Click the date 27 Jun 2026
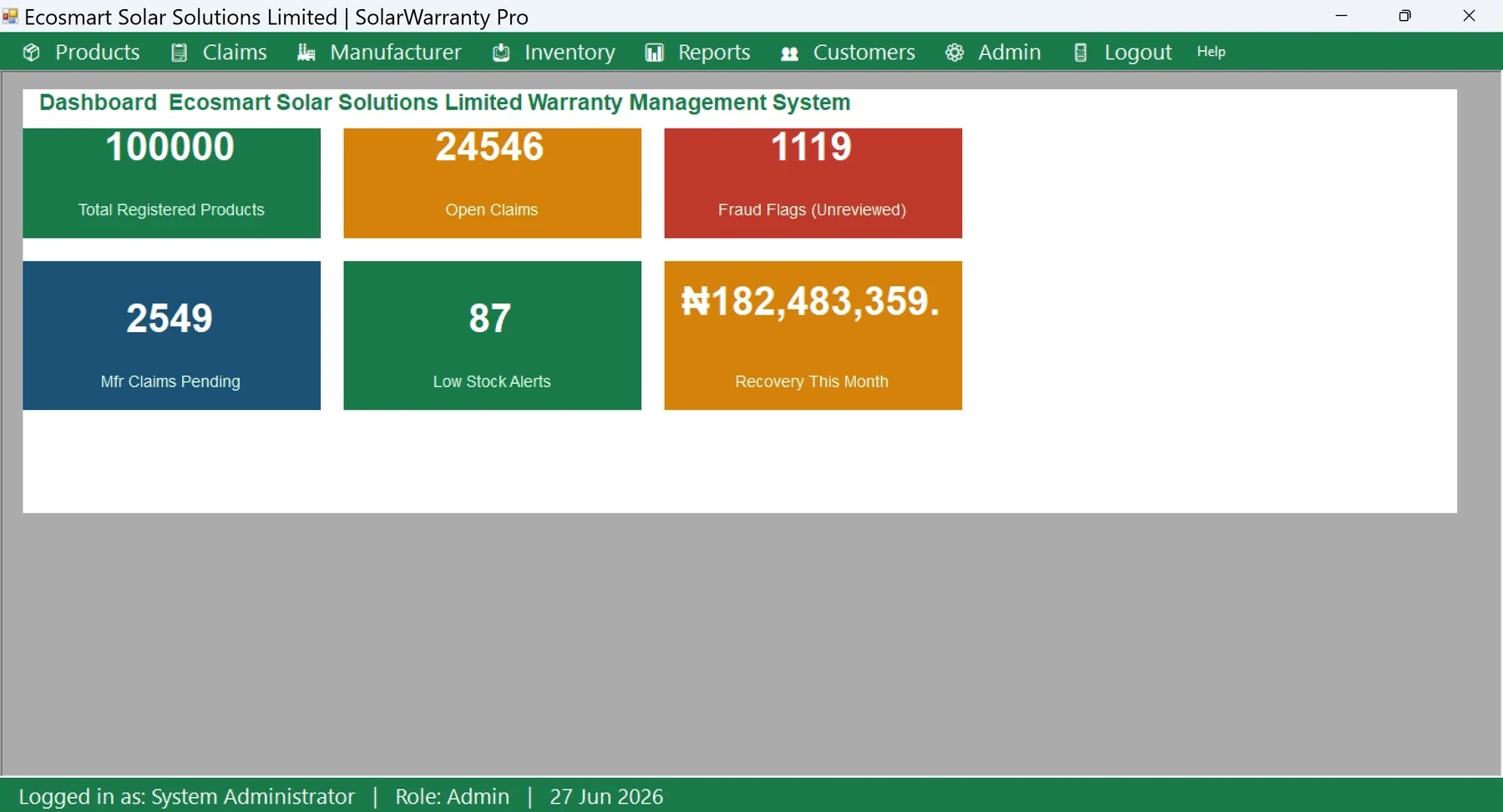 click(606, 796)
